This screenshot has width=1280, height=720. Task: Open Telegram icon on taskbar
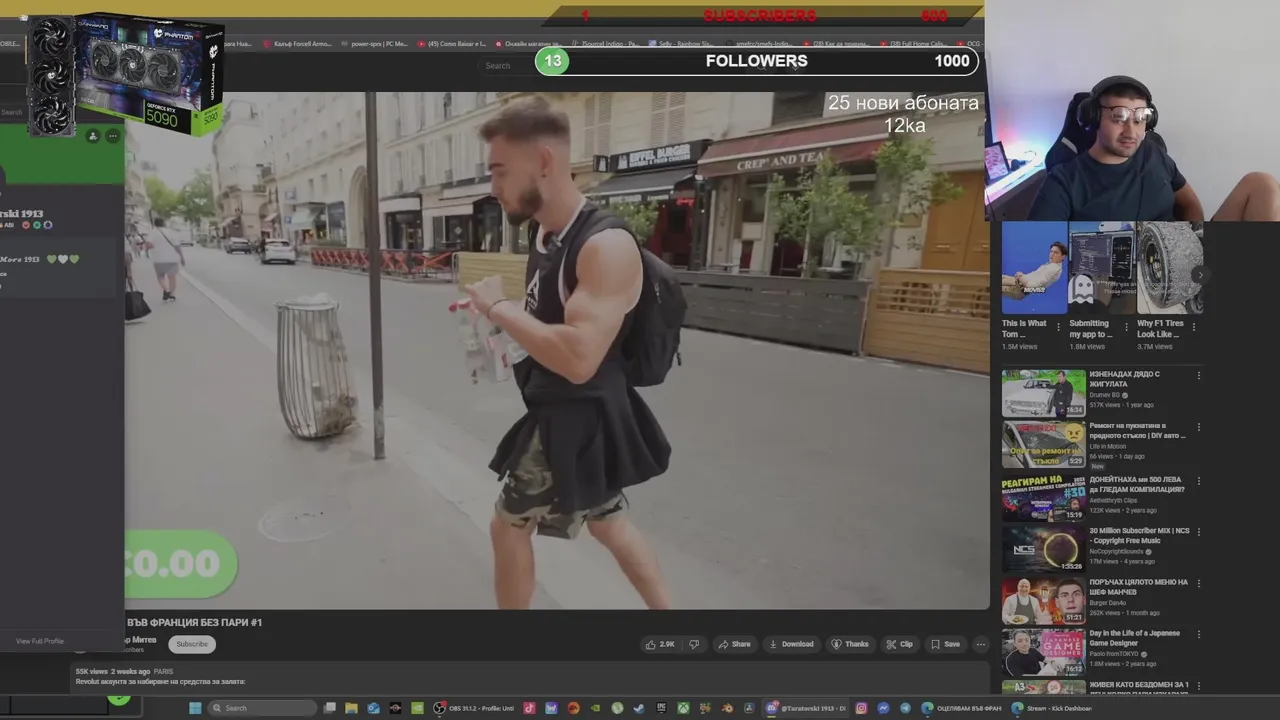905,708
